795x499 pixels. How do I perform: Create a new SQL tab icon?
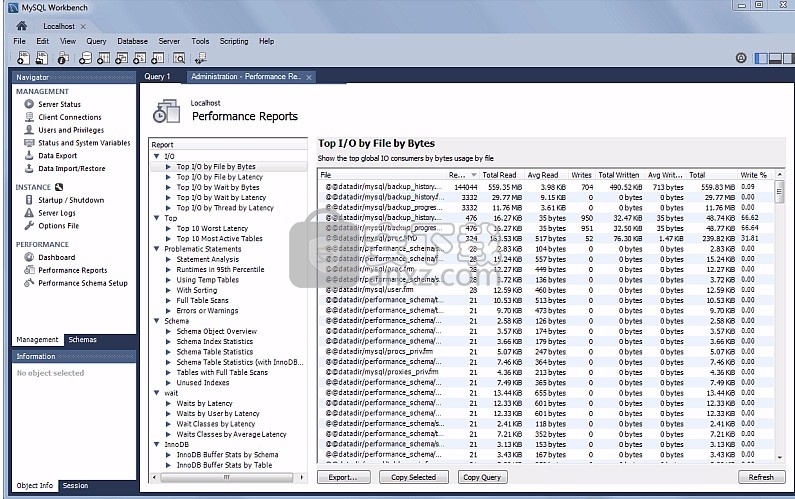(x=23, y=58)
